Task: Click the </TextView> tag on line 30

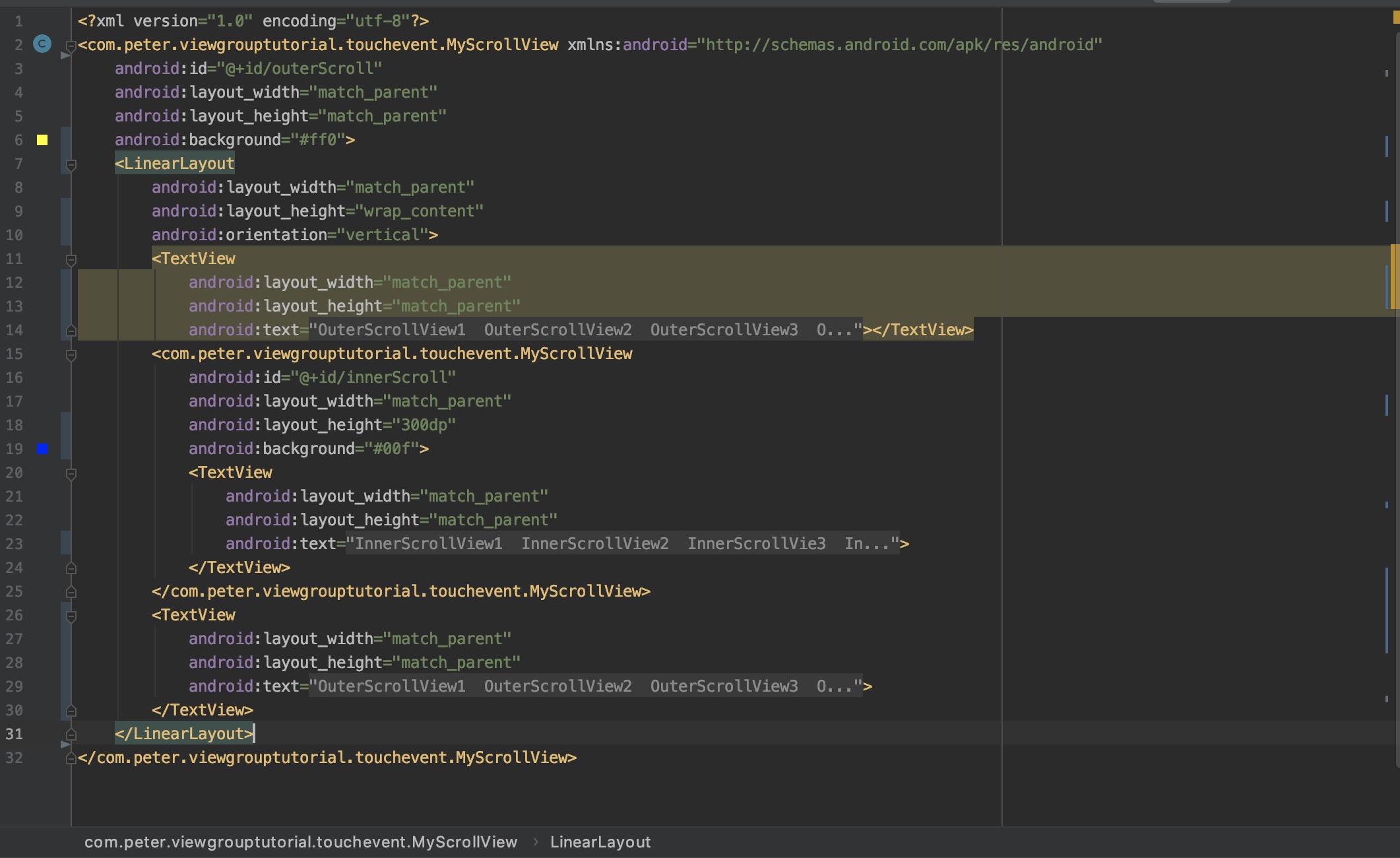Action: point(203,710)
